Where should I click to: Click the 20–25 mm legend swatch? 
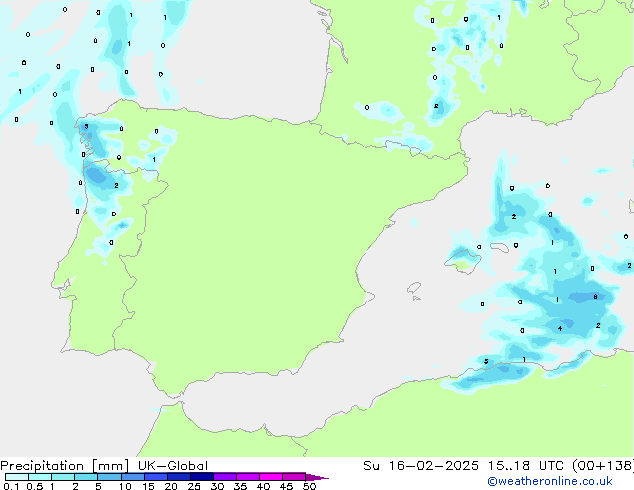(x=179, y=477)
